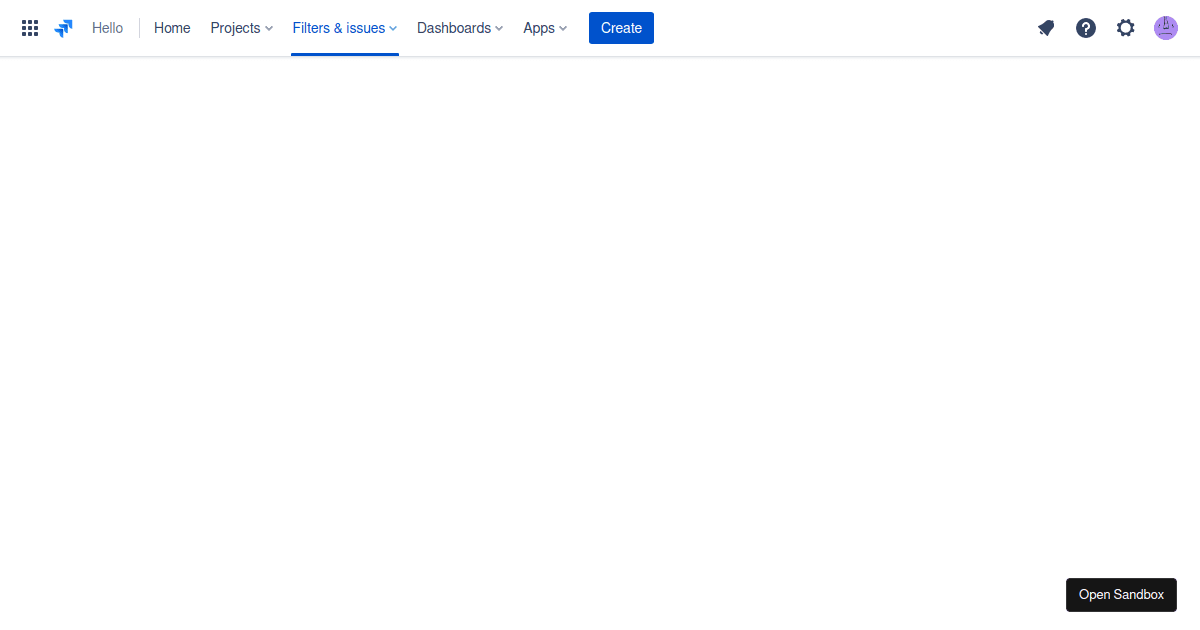Open the Dashboards dropdown
1200x630 pixels.
[x=453, y=28]
